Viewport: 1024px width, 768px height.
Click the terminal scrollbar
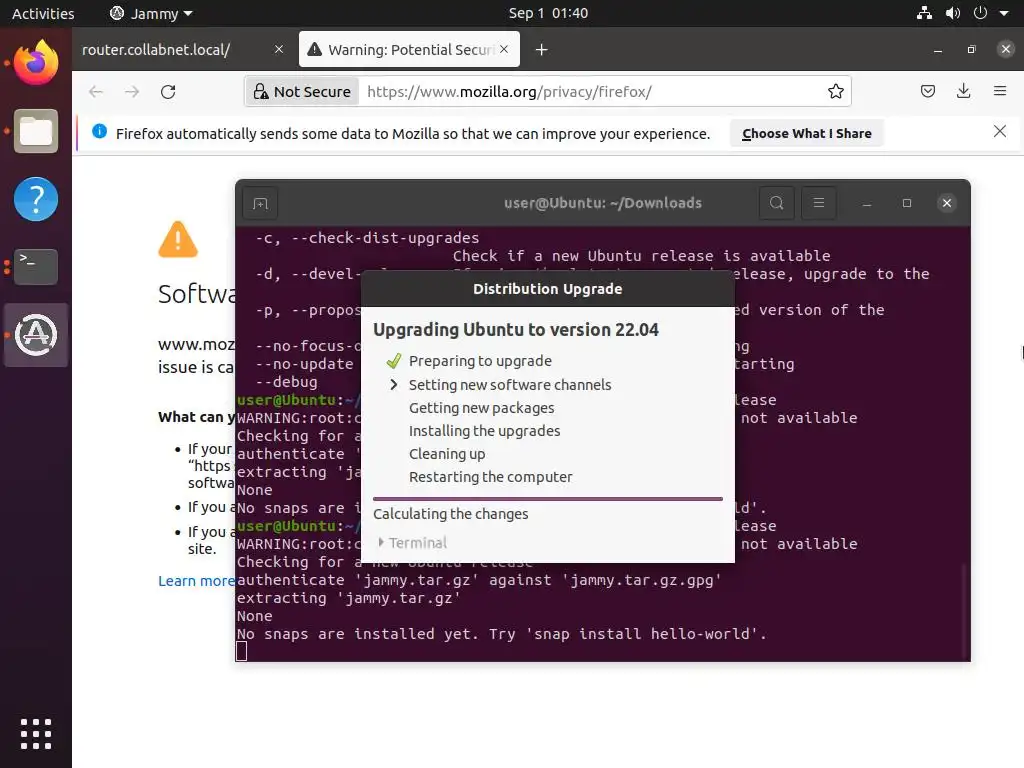click(x=965, y=611)
